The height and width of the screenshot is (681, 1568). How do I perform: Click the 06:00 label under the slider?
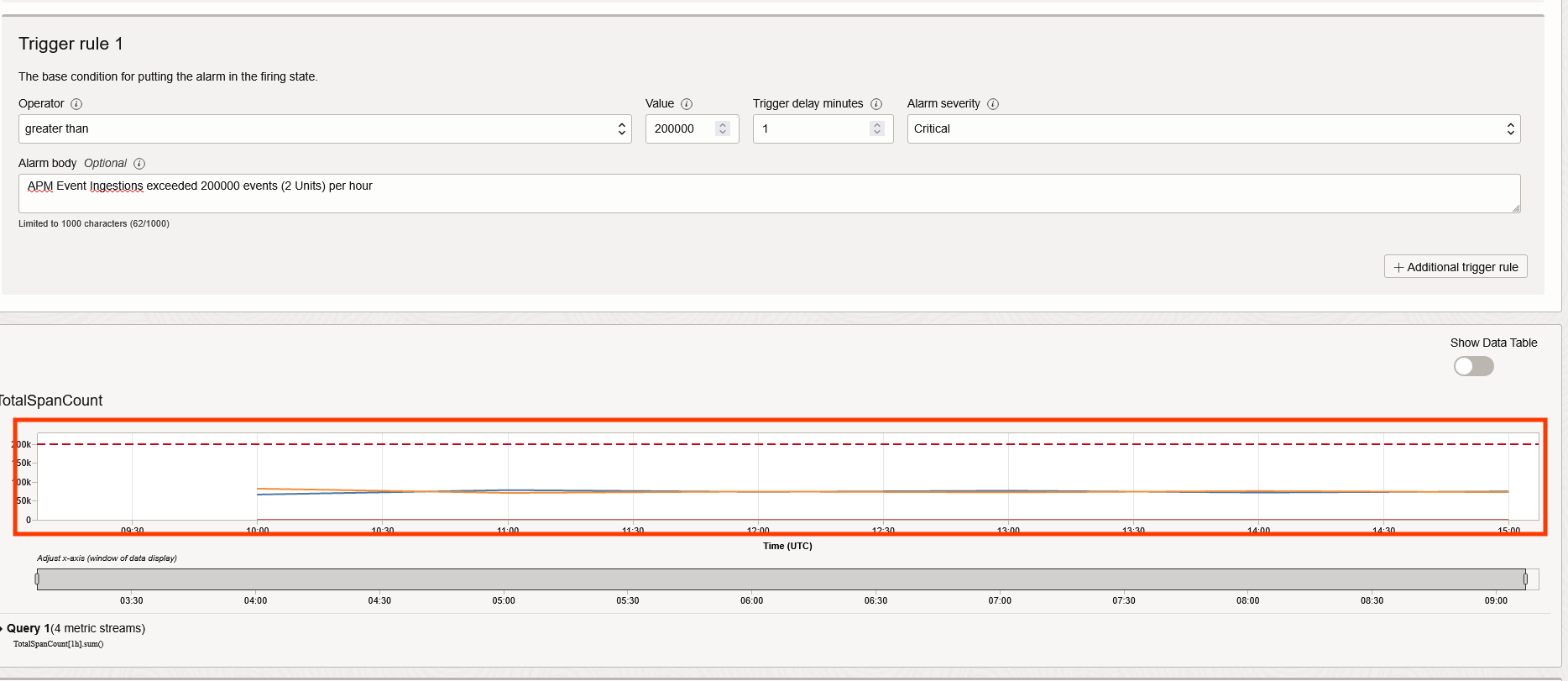coord(752,600)
